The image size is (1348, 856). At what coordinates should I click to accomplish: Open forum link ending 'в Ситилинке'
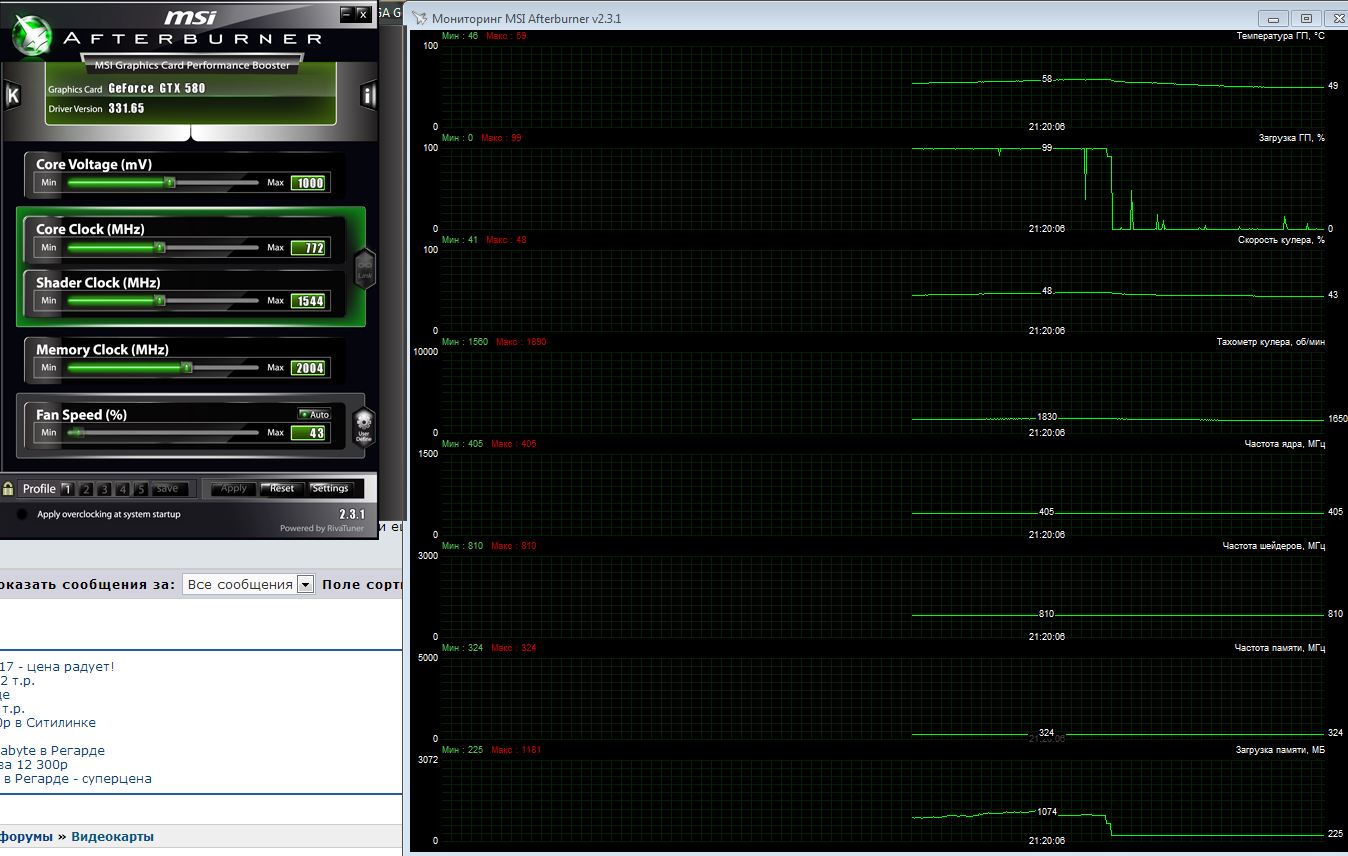coord(48,722)
